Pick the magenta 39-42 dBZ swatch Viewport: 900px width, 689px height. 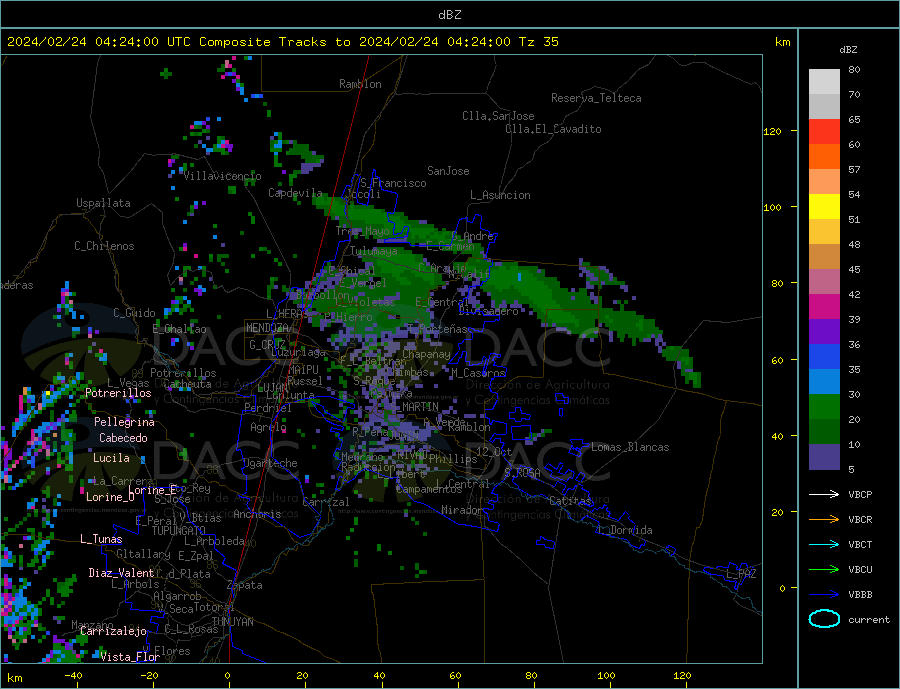pyautogui.click(x=824, y=307)
